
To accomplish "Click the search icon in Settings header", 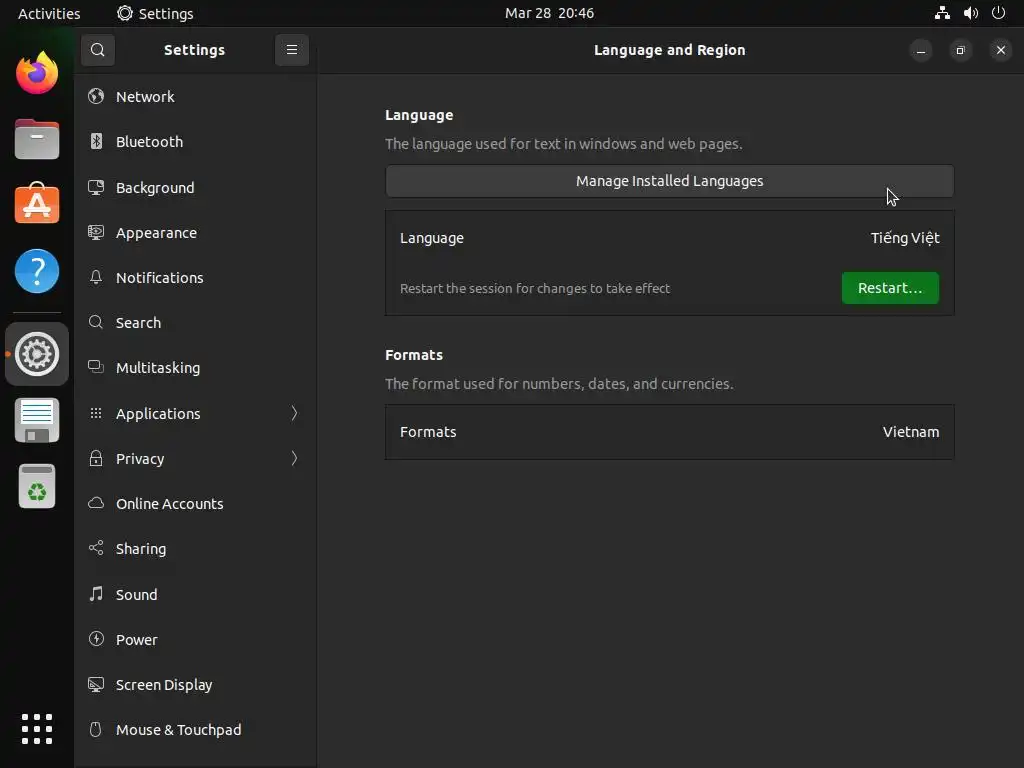I will [97, 50].
